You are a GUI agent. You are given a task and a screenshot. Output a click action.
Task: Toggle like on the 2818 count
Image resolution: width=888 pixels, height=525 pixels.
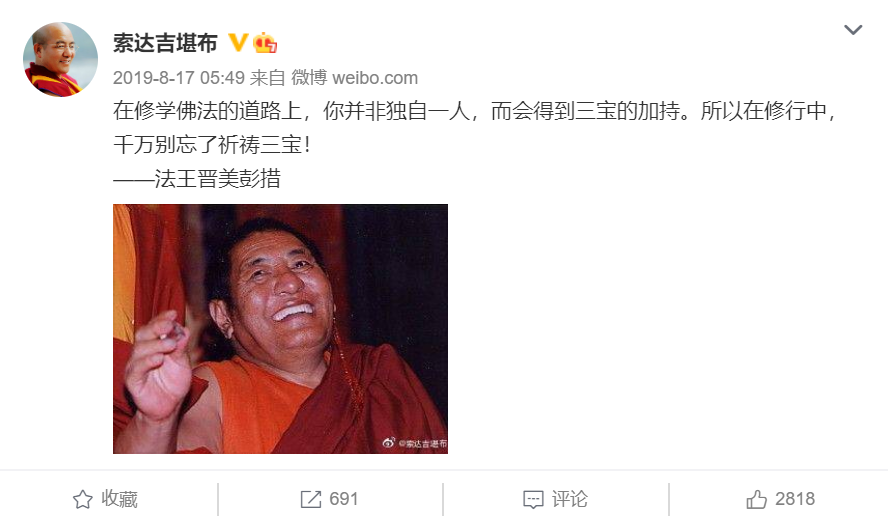[x=780, y=499]
